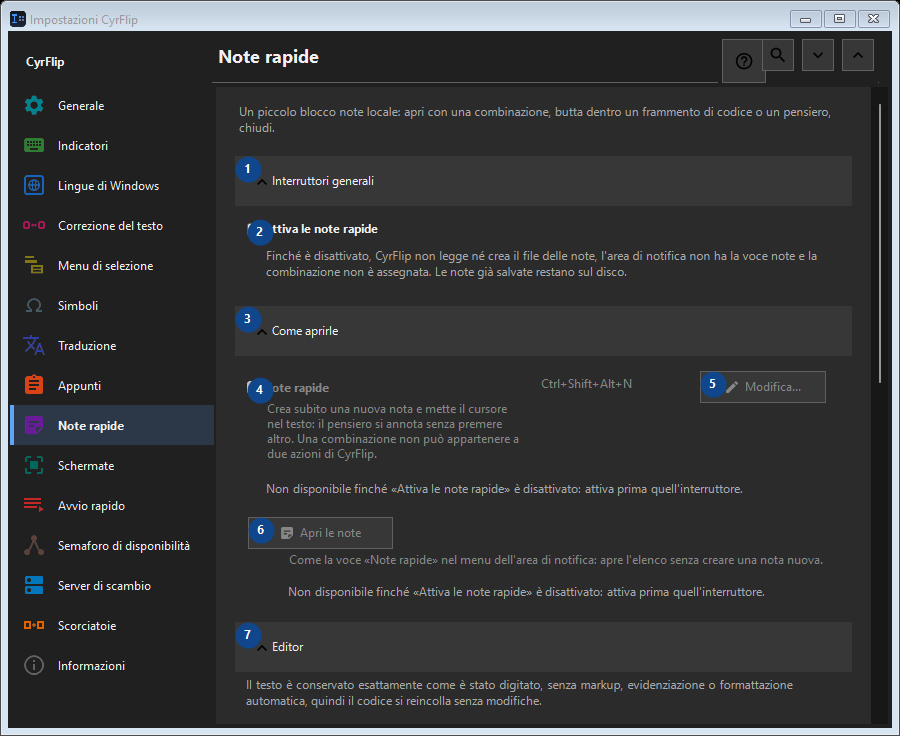Click the Ctrl+Shift+Alt+N shortcut text

coord(587,384)
